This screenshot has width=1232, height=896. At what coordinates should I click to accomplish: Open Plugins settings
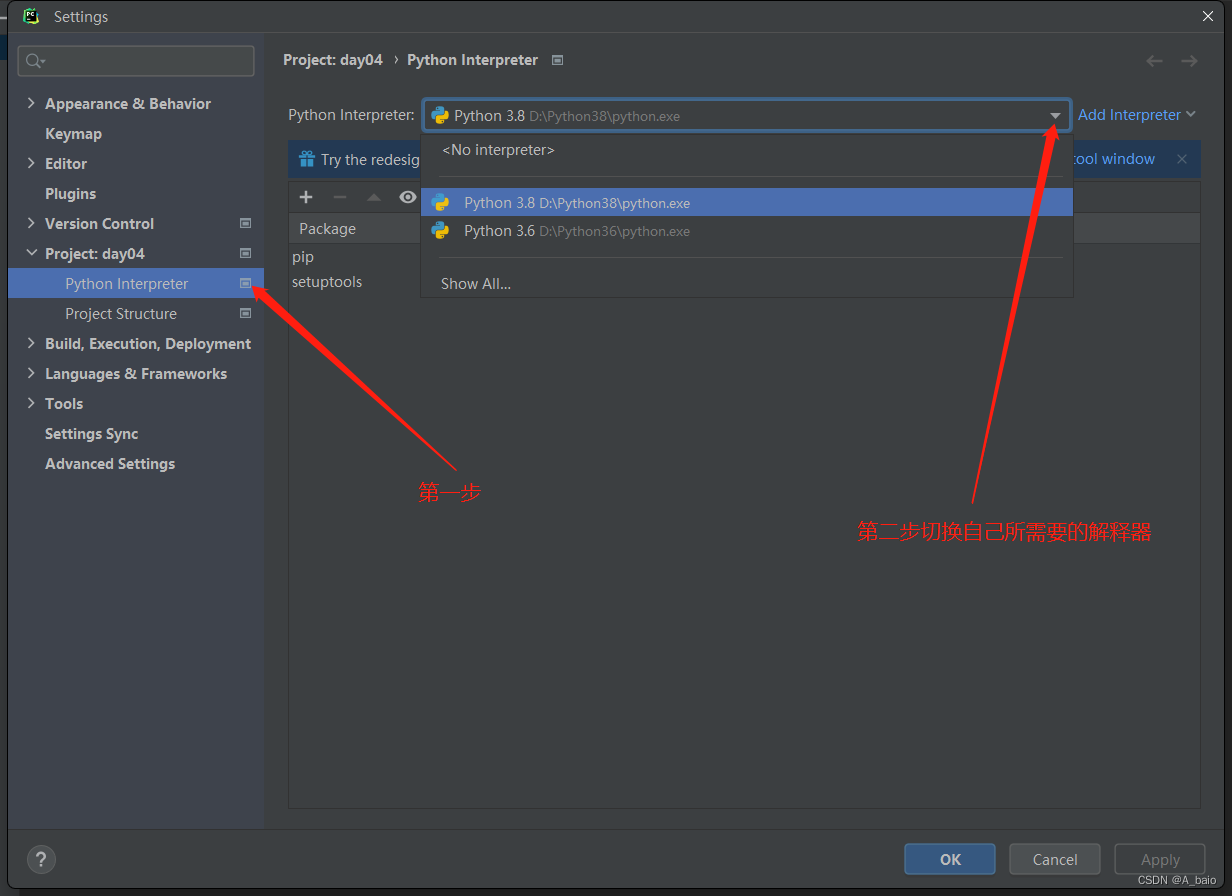pyautogui.click(x=70, y=193)
